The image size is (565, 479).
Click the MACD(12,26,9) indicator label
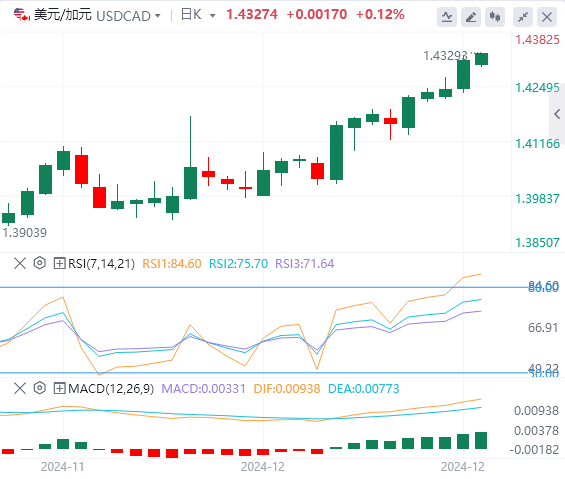click(x=111, y=389)
